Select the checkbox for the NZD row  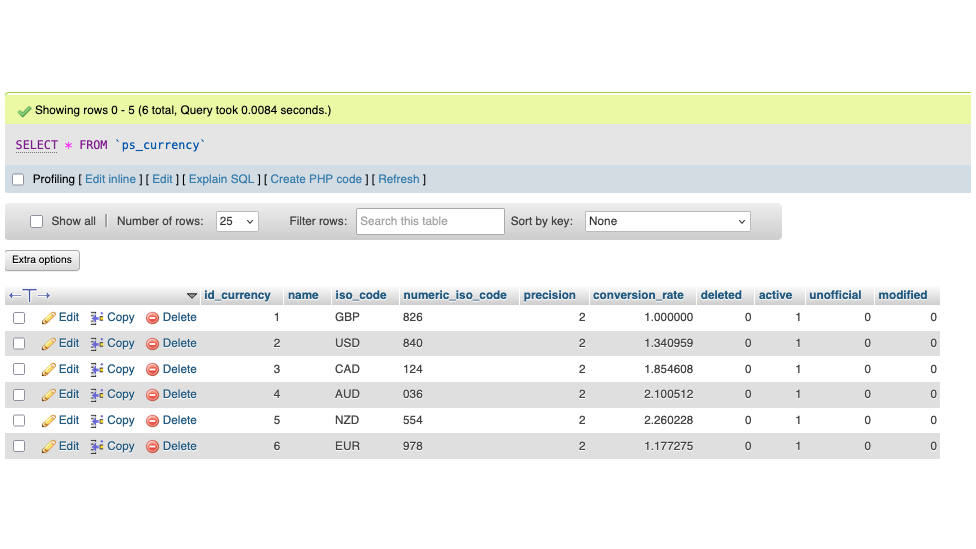click(19, 421)
